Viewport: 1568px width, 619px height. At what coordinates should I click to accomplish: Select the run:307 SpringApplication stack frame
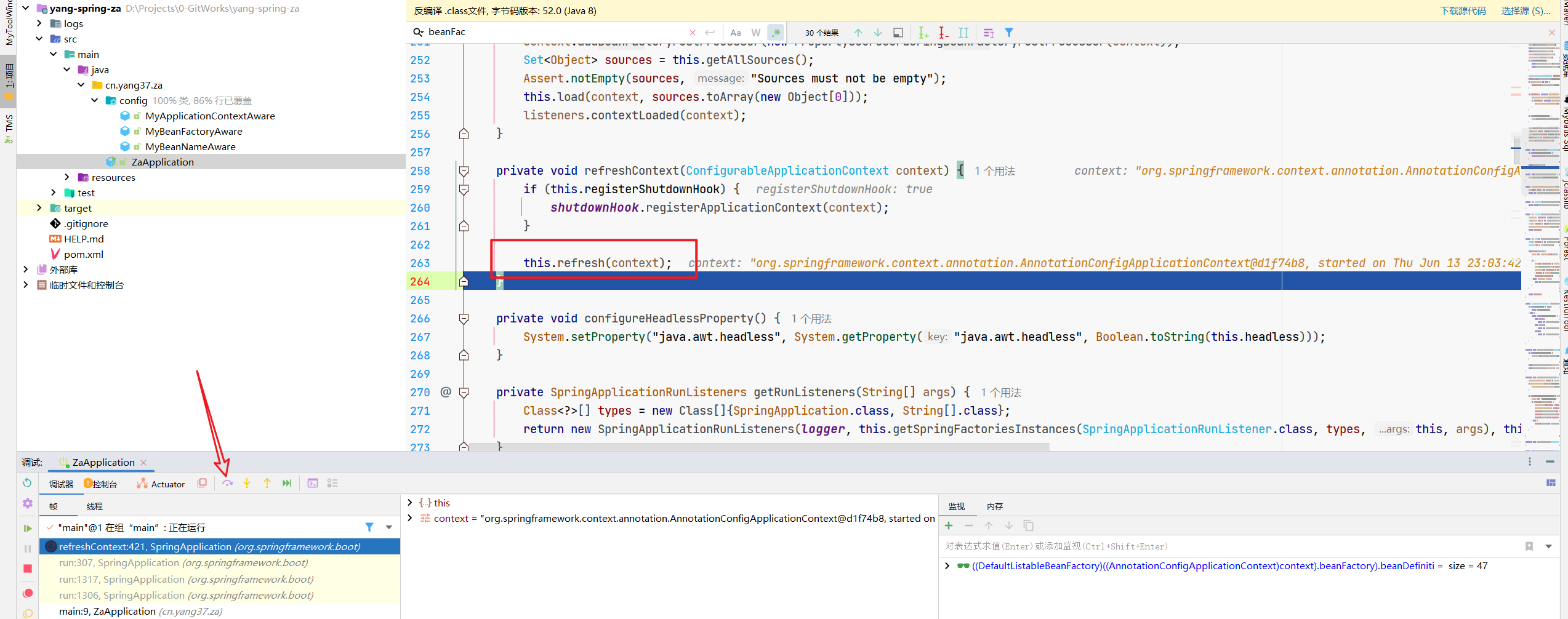click(x=220, y=563)
